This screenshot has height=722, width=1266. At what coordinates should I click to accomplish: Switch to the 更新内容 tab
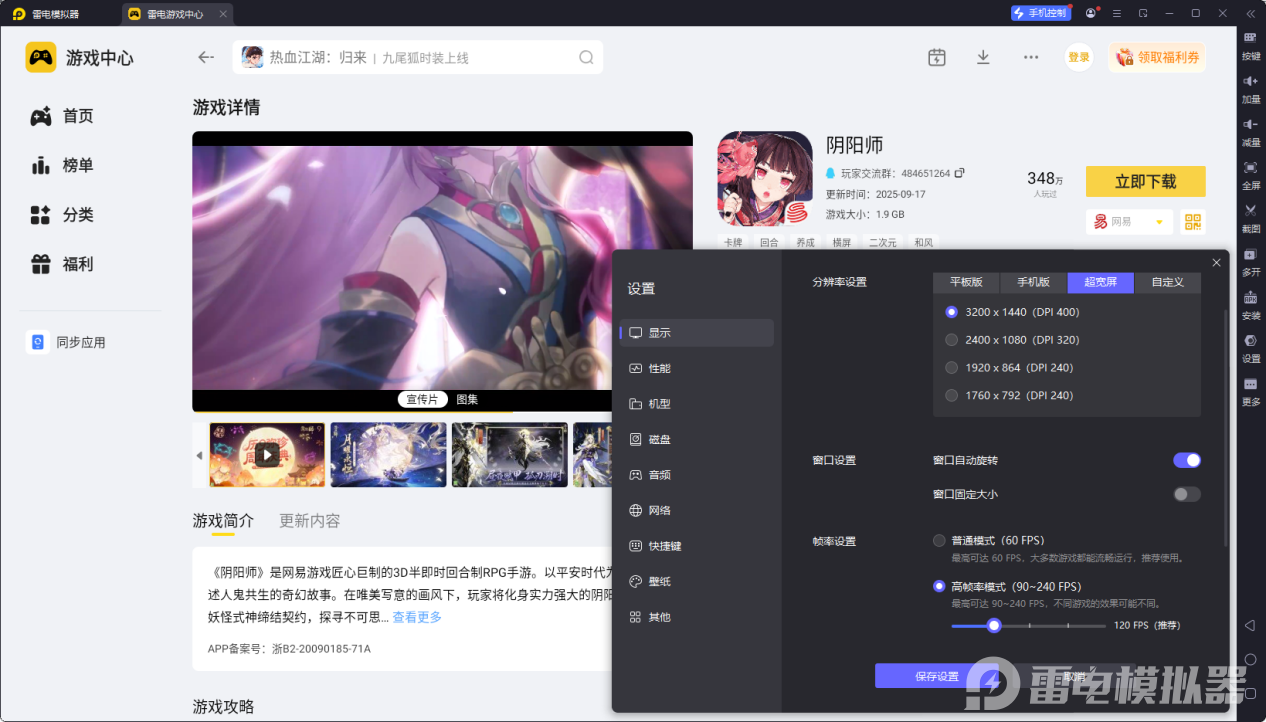[310, 521]
